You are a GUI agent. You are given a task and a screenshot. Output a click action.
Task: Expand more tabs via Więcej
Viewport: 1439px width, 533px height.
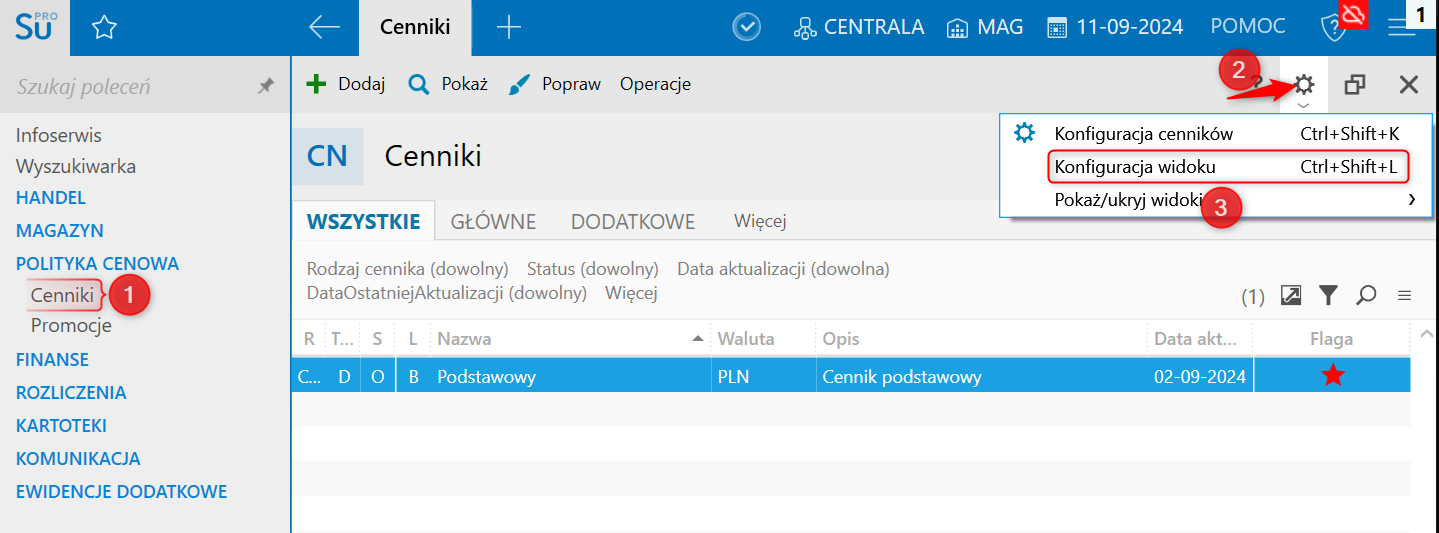click(759, 222)
